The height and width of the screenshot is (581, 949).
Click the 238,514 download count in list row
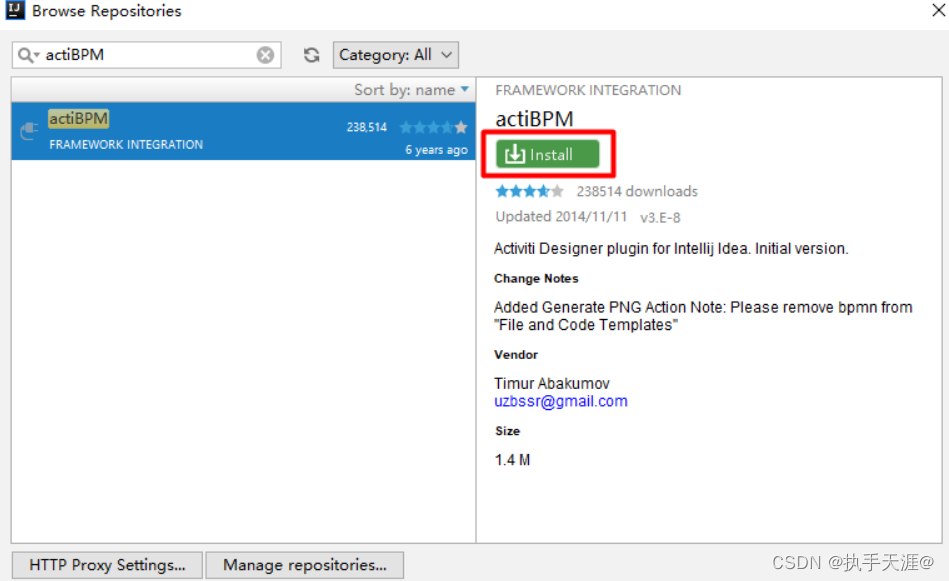(367, 127)
